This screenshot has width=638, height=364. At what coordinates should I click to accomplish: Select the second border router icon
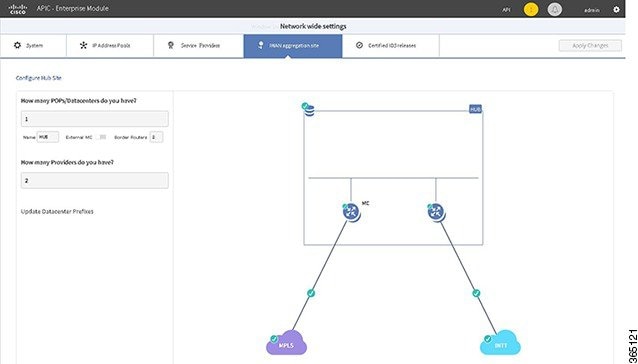coord(436,212)
